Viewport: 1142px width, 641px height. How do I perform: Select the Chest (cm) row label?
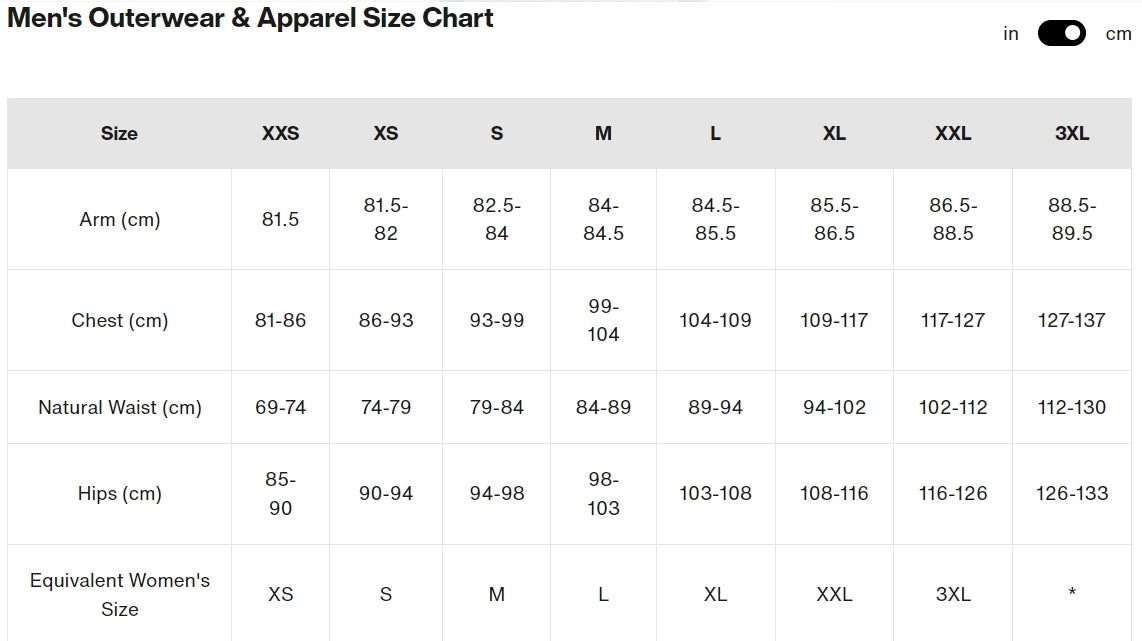(119, 320)
